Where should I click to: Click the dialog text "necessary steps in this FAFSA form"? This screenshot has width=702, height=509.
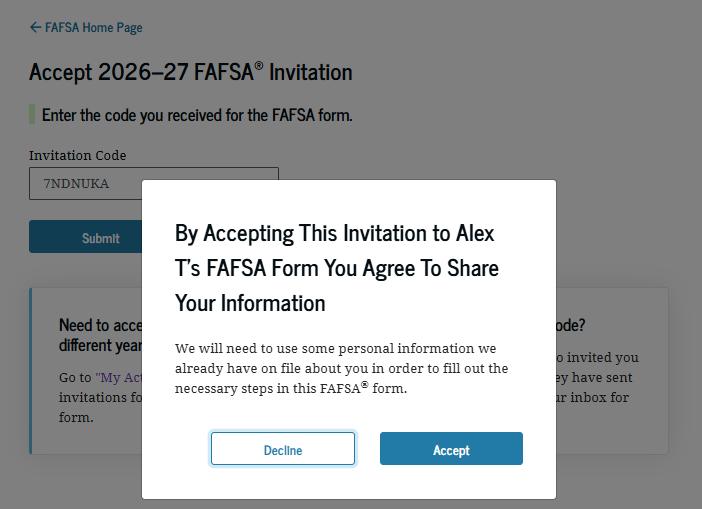(x=290, y=388)
